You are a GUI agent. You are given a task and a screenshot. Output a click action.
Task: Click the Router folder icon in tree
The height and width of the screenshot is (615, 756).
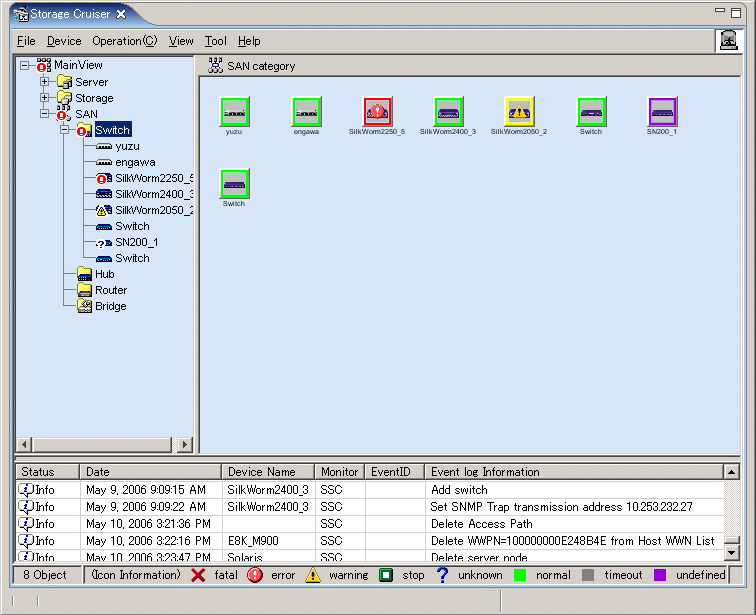(x=84, y=290)
